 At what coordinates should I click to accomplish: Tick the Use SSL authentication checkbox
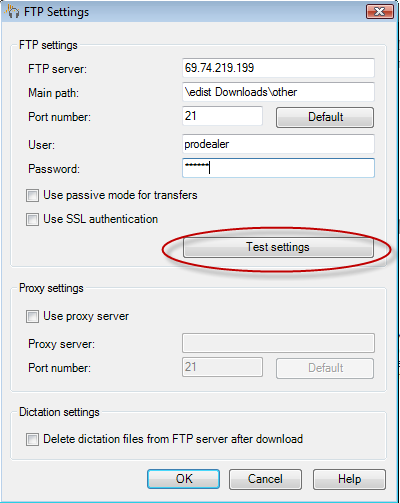(x=32, y=220)
